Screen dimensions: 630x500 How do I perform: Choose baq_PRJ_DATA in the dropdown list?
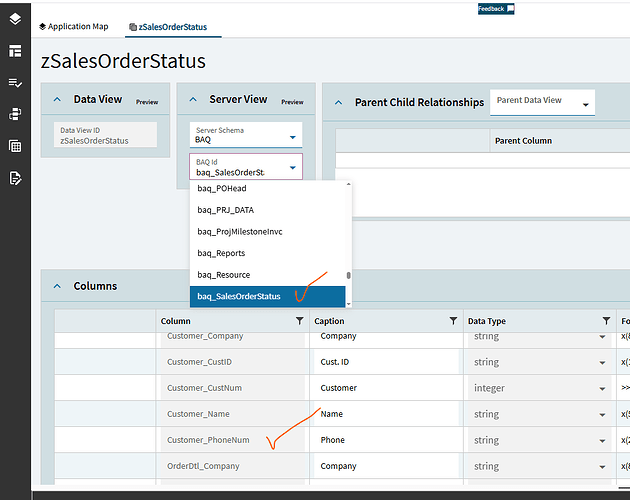[x=225, y=210]
